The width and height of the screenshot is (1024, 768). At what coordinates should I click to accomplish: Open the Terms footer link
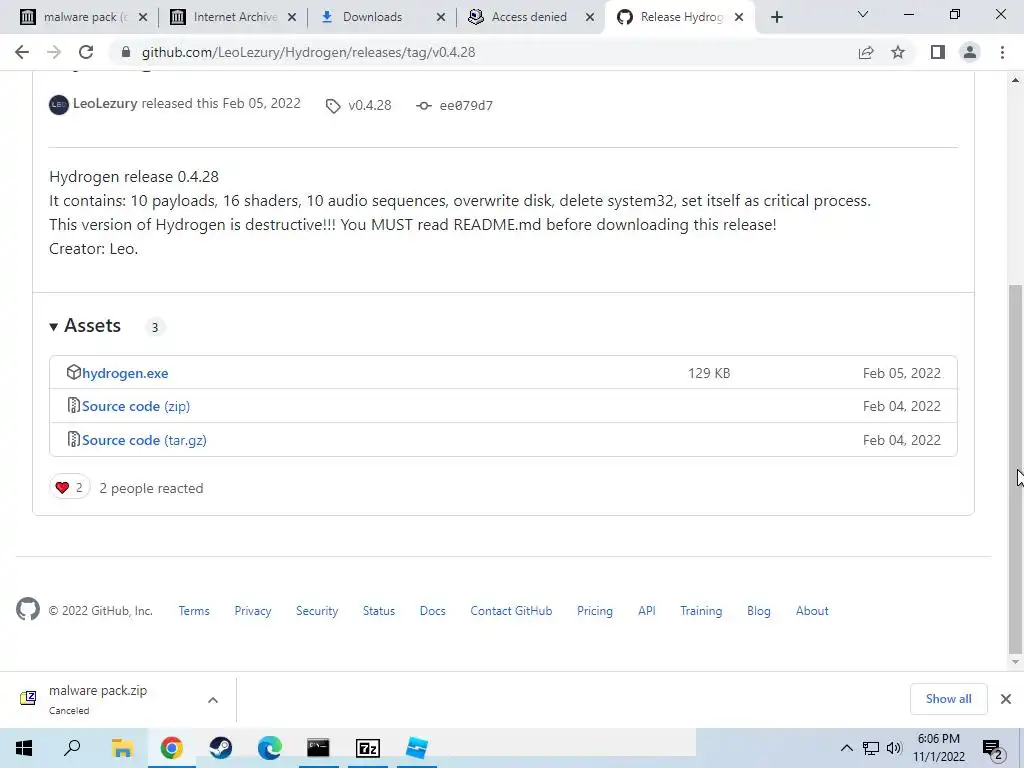tap(194, 611)
